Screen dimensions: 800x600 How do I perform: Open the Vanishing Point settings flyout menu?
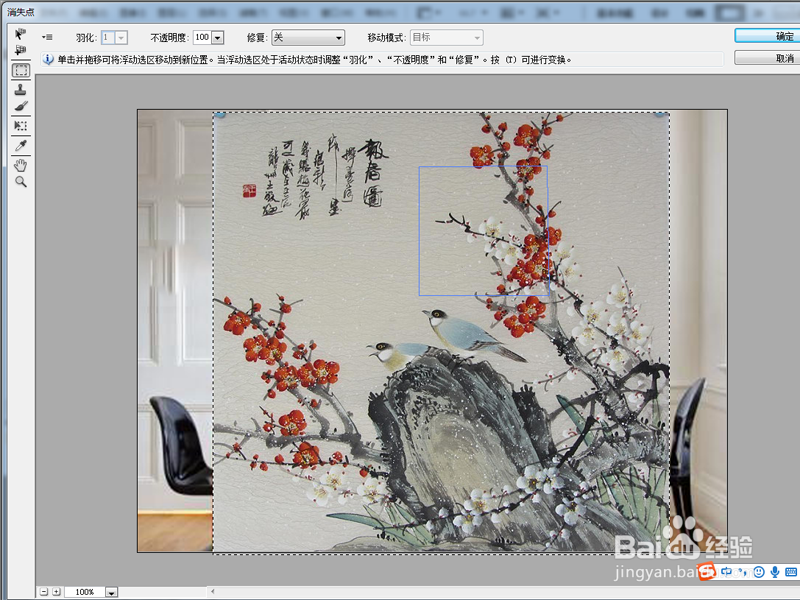[47, 37]
